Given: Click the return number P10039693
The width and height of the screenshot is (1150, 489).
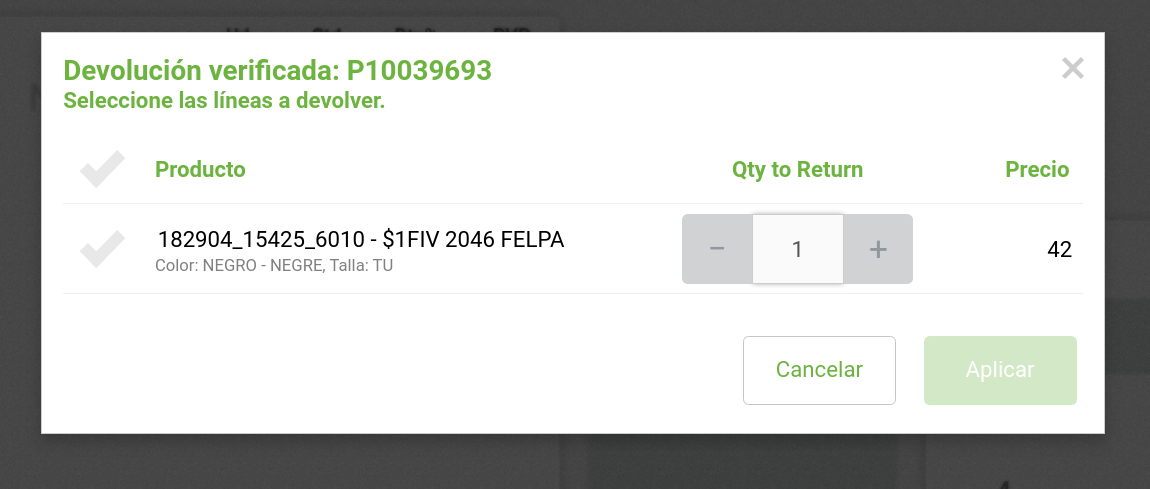Looking at the screenshot, I should tap(419, 71).
